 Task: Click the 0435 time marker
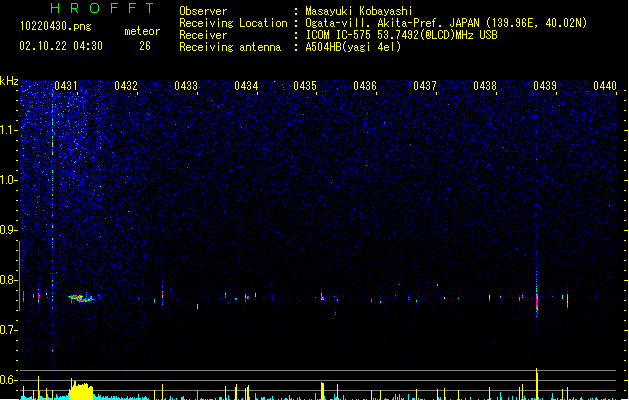tap(305, 85)
